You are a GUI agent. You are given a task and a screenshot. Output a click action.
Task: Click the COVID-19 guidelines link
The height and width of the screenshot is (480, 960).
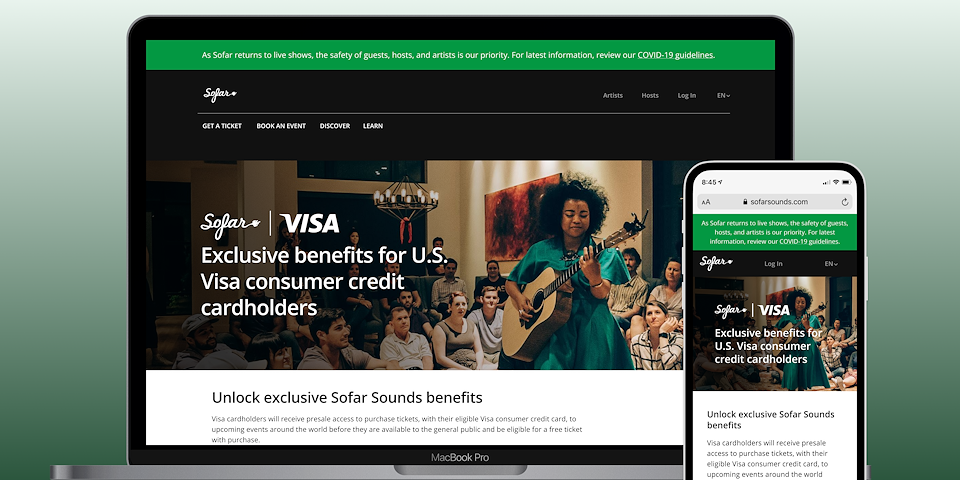675,55
